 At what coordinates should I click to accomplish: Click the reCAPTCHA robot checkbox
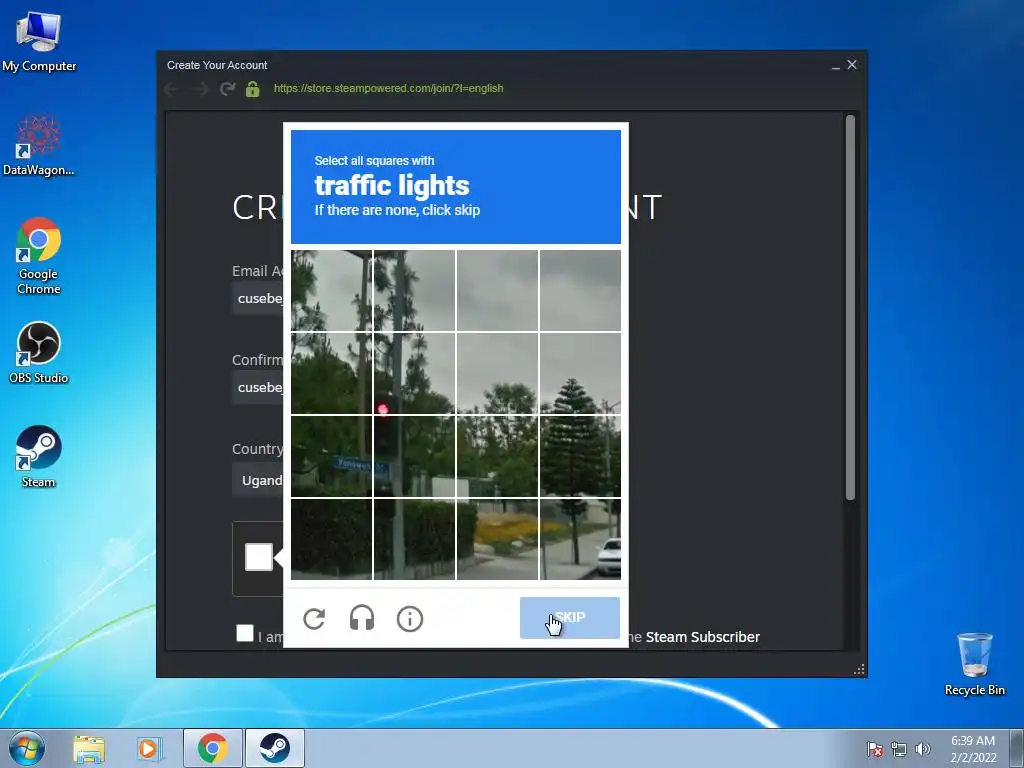coord(259,557)
